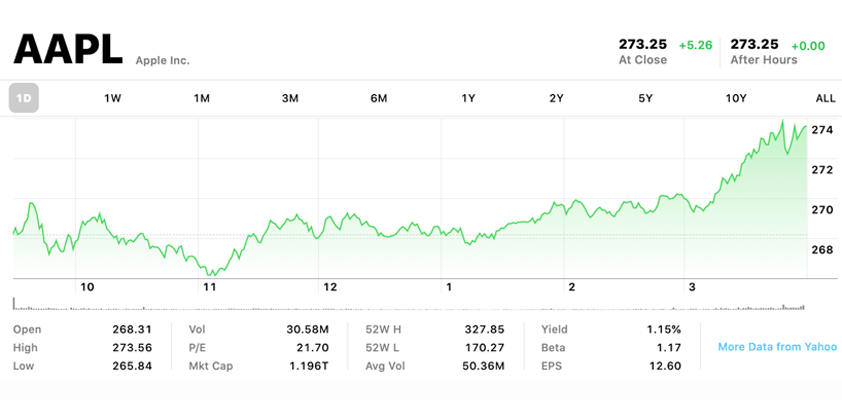Select the 1D time range tab

(24, 98)
